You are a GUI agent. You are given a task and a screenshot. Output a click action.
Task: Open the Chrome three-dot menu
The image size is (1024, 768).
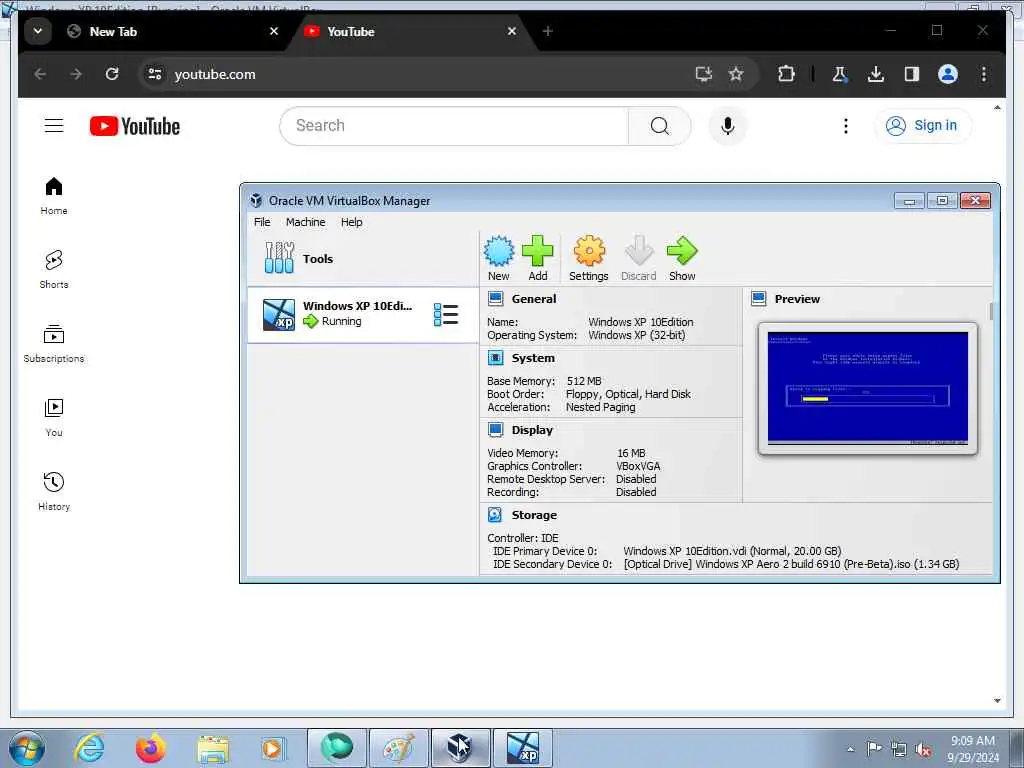[984, 74]
